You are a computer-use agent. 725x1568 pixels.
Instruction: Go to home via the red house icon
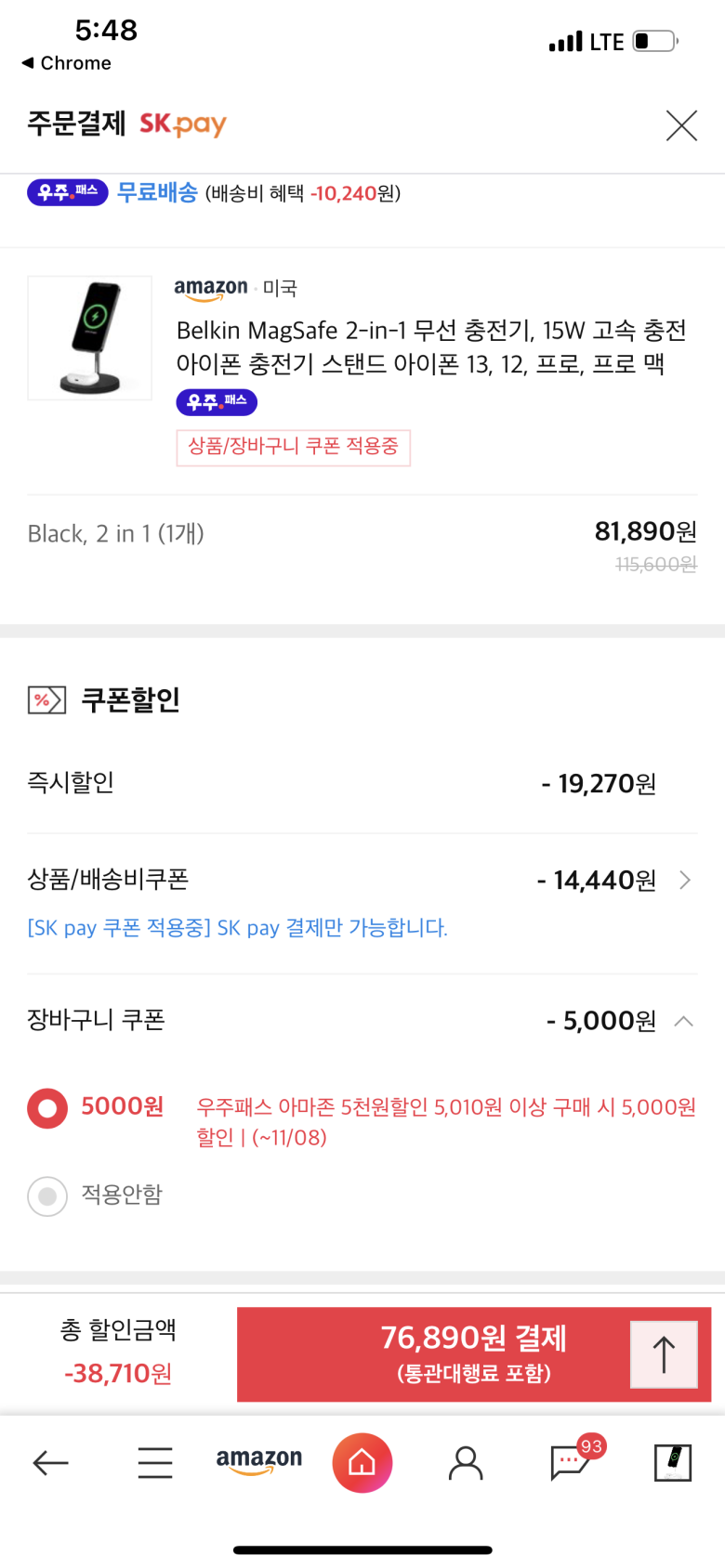point(362,1463)
